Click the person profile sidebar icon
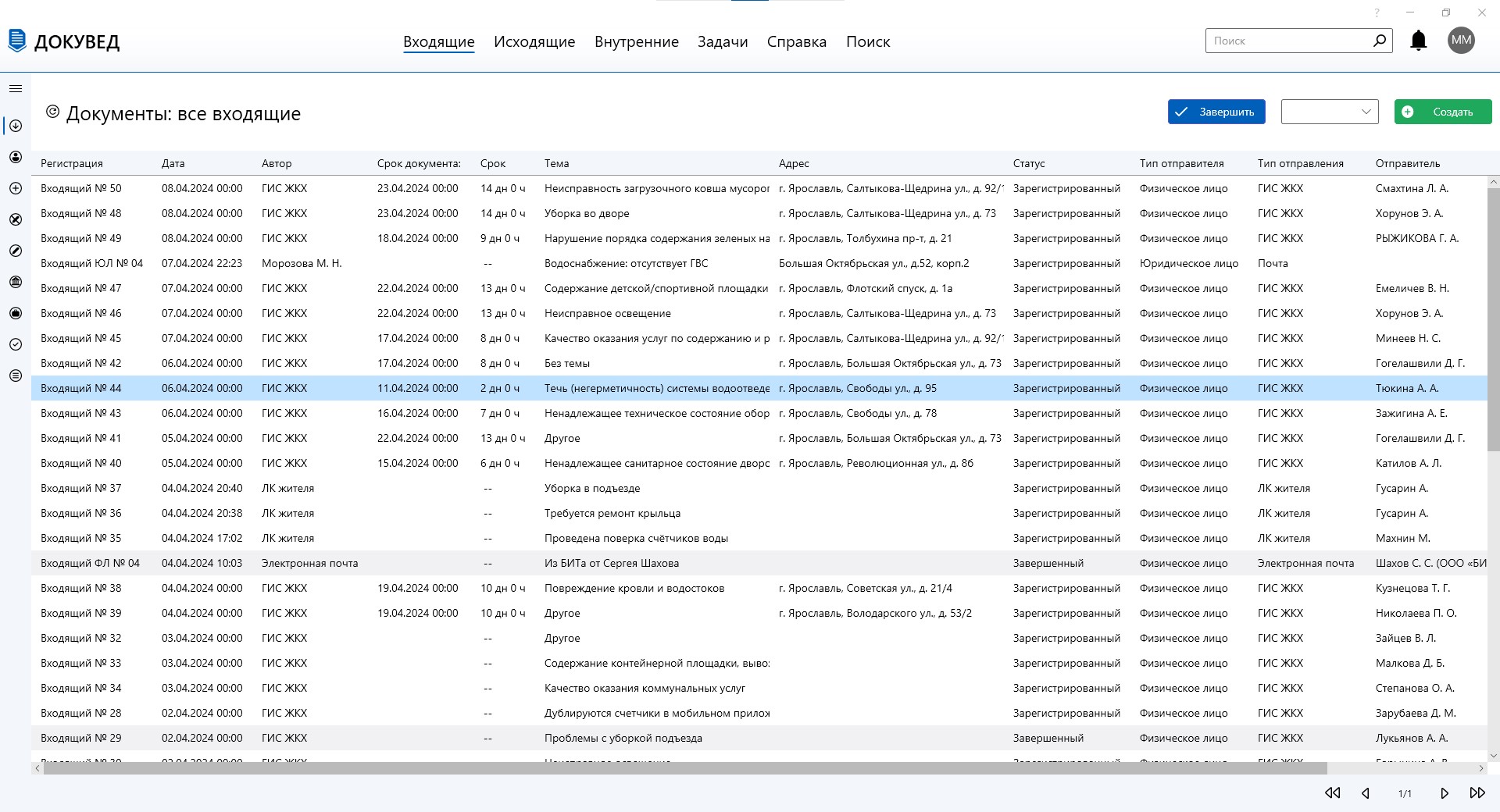This screenshot has width=1500, height=812. pos(15,157)
